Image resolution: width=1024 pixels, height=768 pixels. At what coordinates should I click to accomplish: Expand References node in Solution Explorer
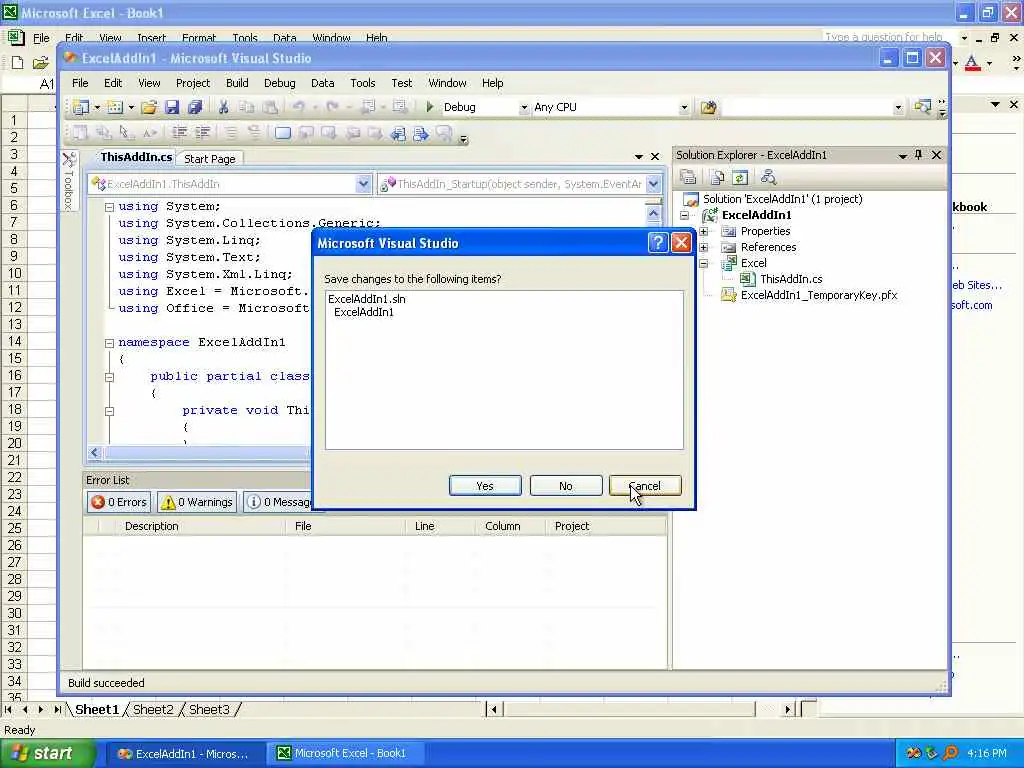703,248
